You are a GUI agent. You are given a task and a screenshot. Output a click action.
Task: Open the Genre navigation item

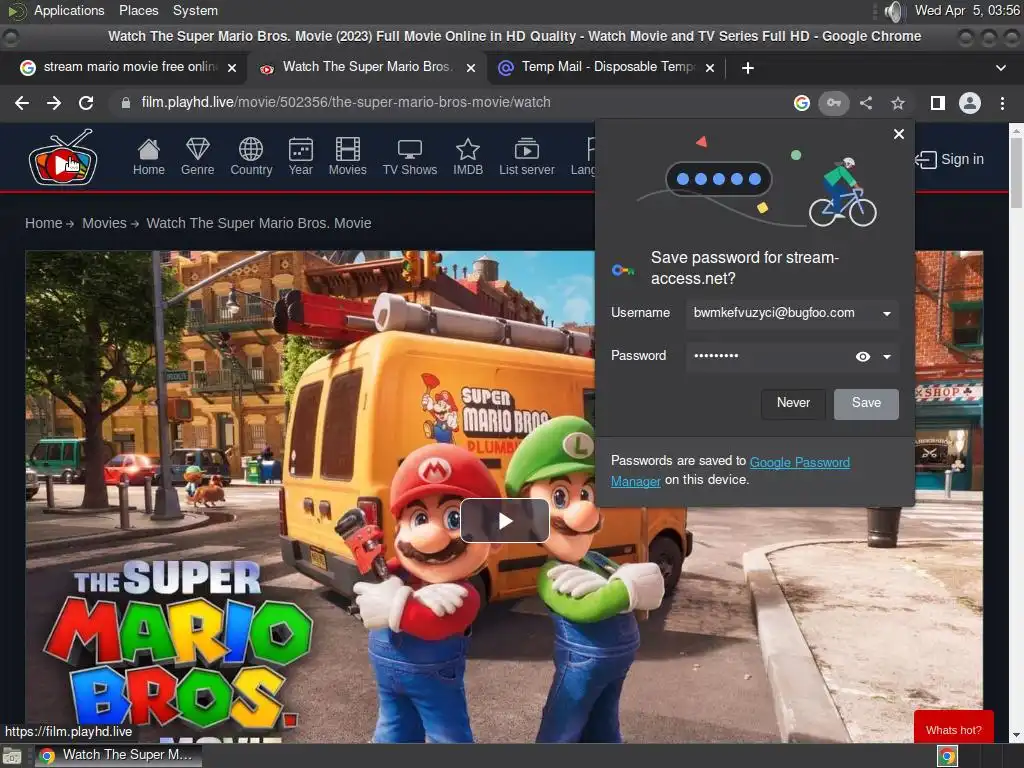[x=197, y=157]
